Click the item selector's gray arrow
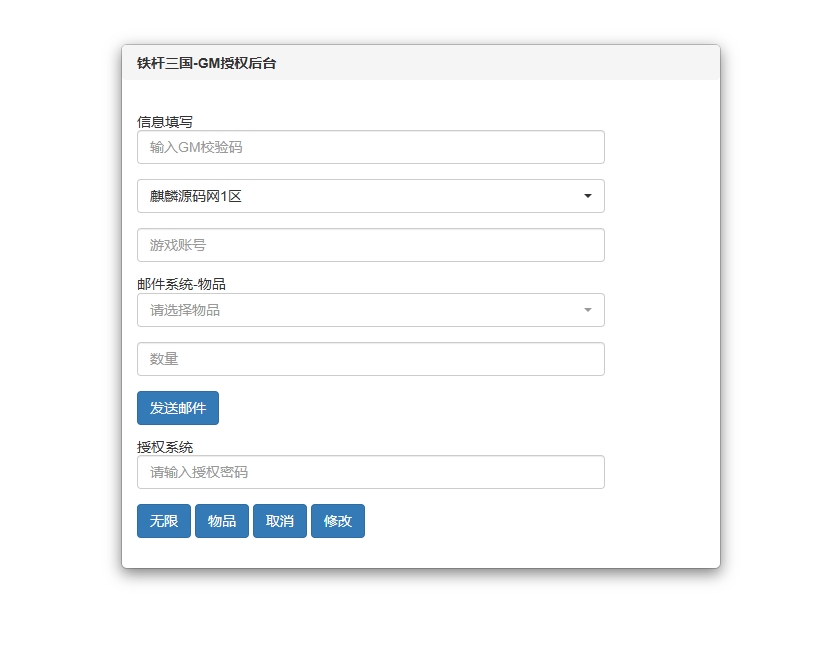The width and height of the screenshot is (814, 661). pyautogui.click(x=588, y=310)
